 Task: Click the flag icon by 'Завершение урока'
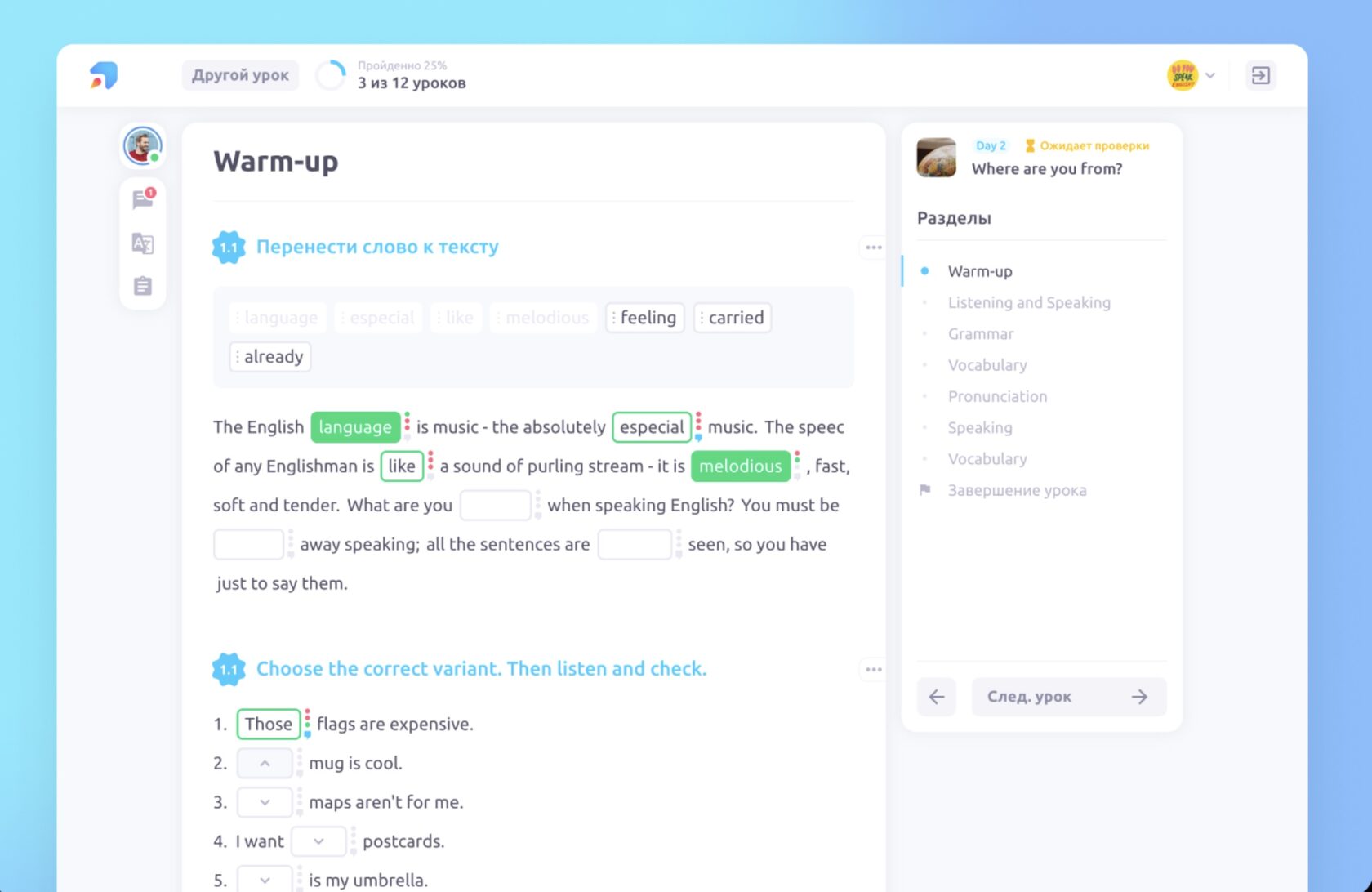[924, 490]
